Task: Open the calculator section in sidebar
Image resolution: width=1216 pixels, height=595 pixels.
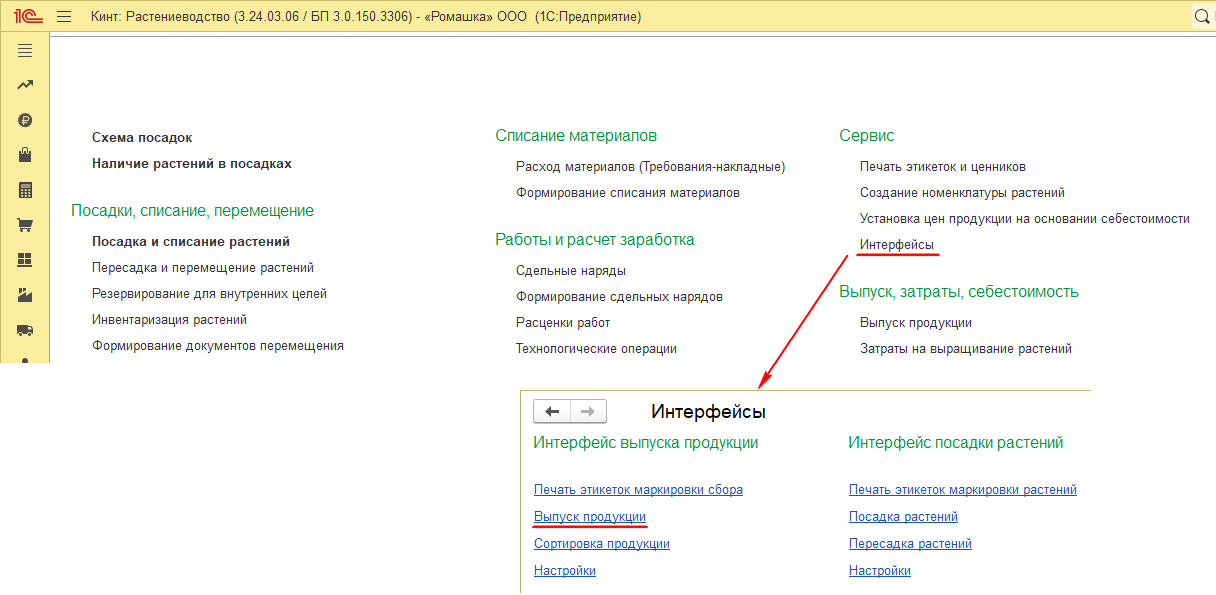Action: point(25,190)
